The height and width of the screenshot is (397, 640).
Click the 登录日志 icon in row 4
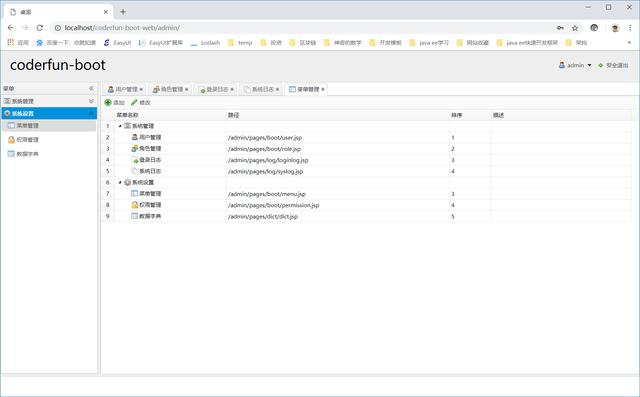(135, 160)
